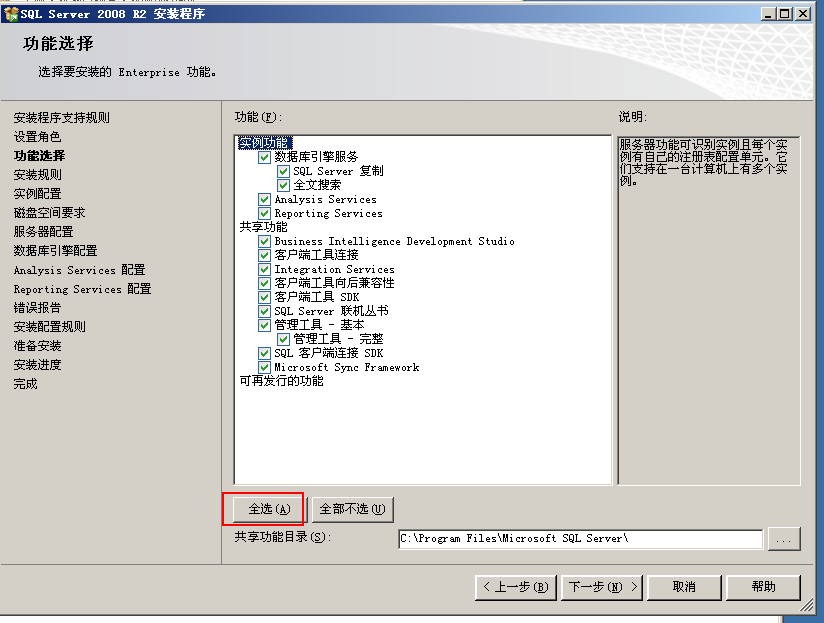This screenshot has height=623, width=824.
Task: Click 设置角色 in the steps list
Action: (37, 137)
